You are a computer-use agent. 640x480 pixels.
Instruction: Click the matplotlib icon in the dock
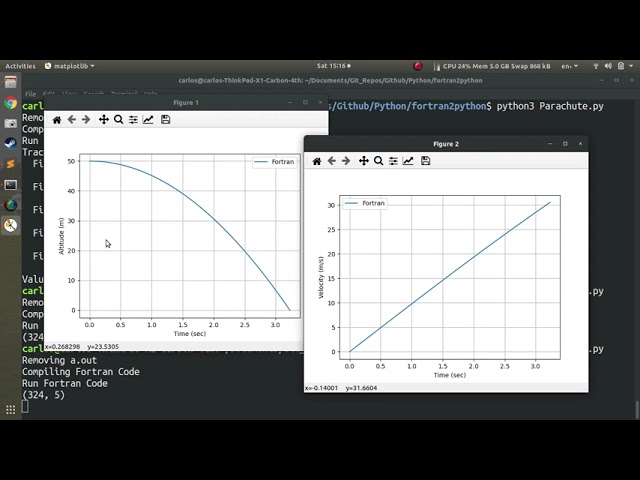point(11,225)
